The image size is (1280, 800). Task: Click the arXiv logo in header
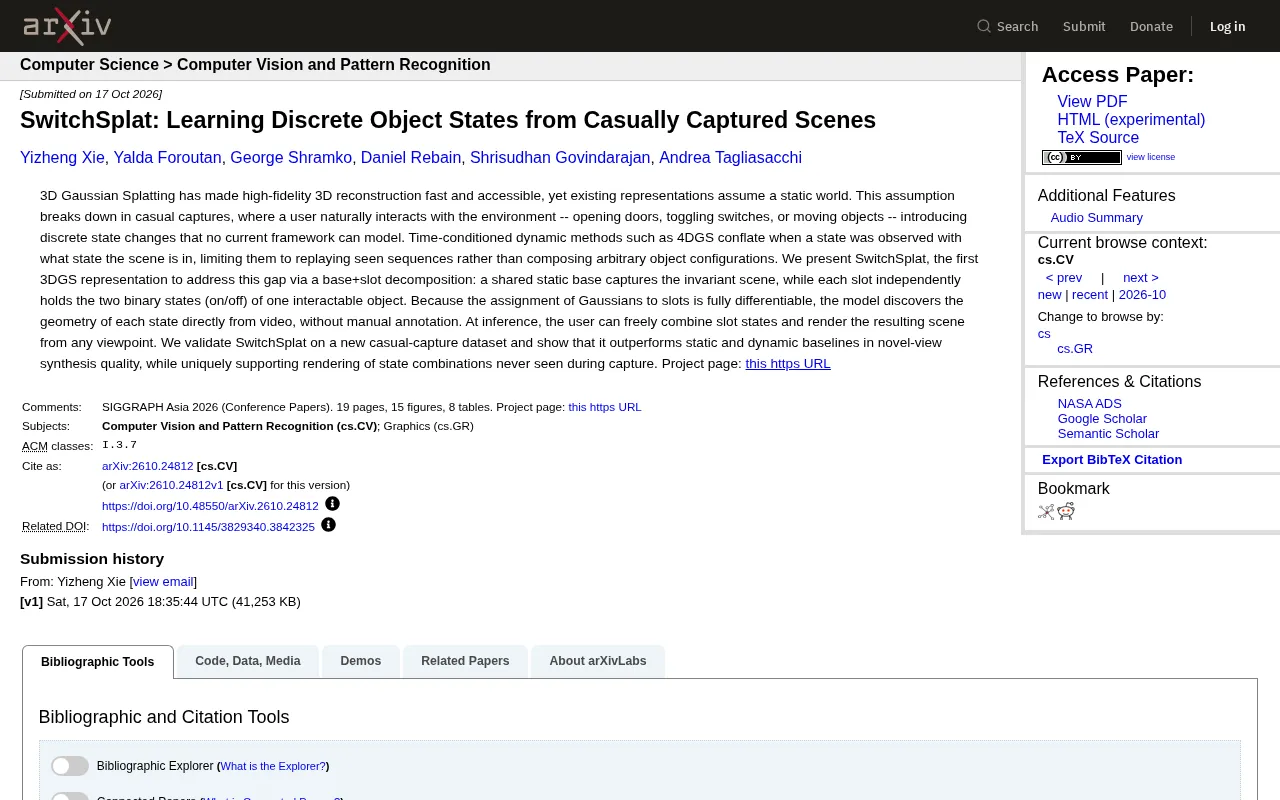(x=67, y=25)
